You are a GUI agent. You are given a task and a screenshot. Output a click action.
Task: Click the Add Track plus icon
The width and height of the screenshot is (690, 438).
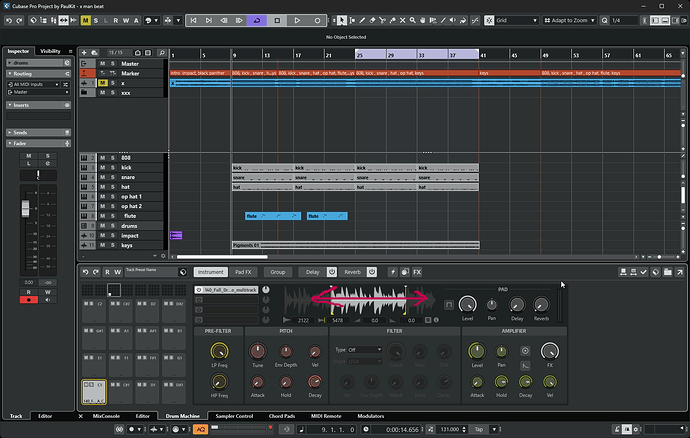click(x=84, y=53)
